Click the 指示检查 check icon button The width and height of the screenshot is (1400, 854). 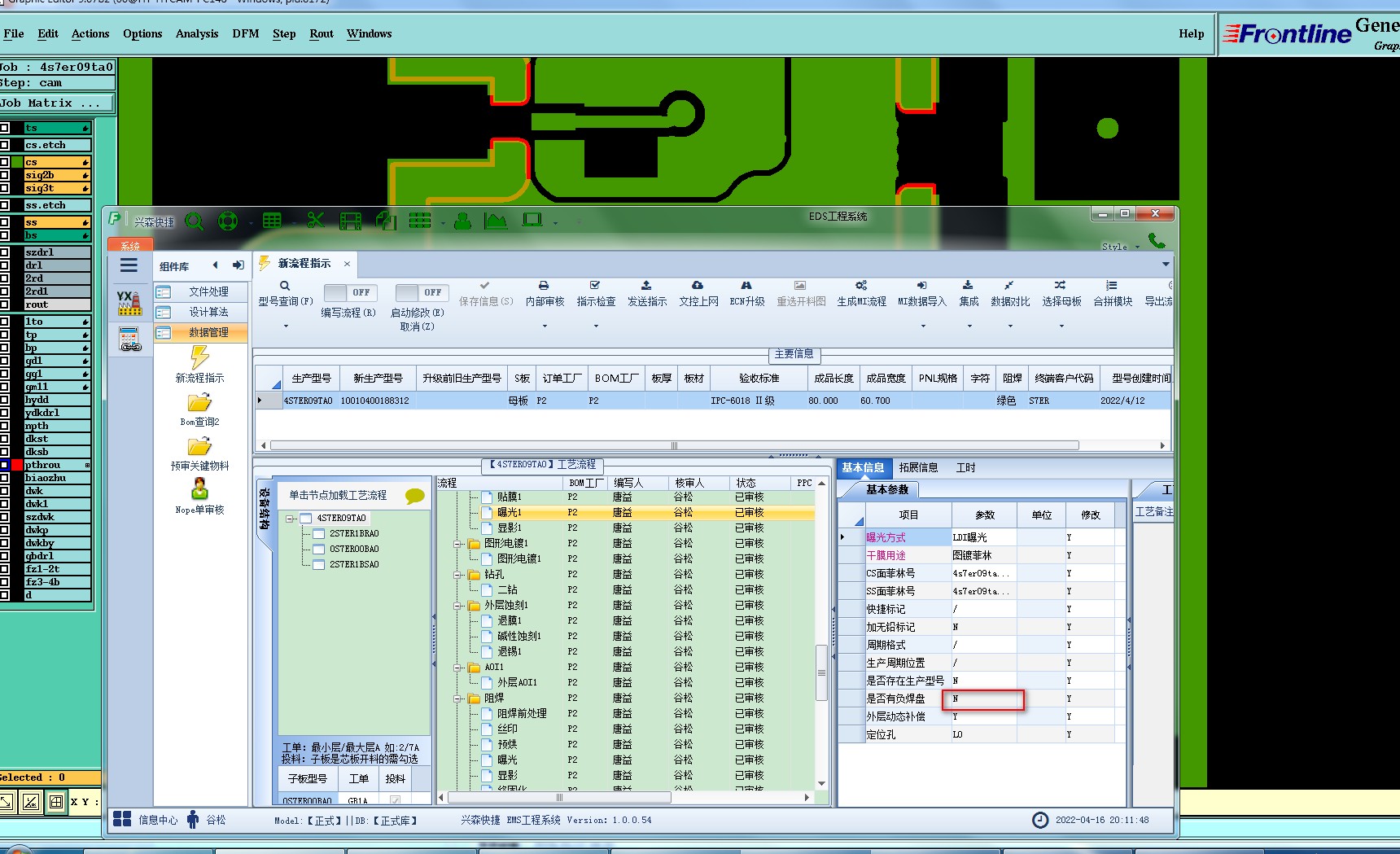596,294
